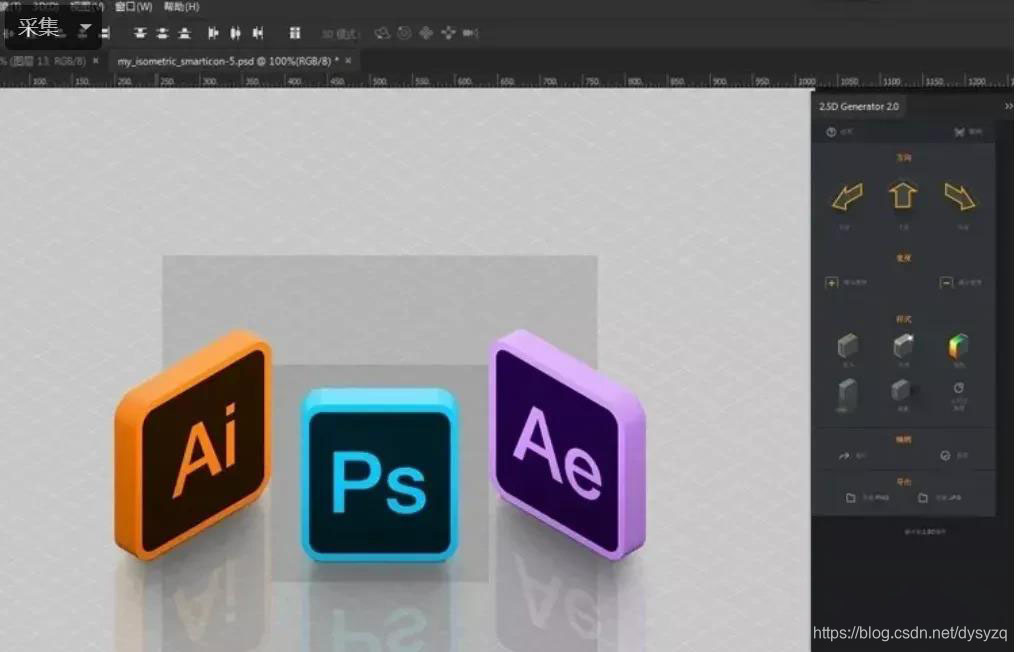Click the upward direction arrow
Image resolution: width=1017 pixels, height=652 pixels.
pos(902,195)
